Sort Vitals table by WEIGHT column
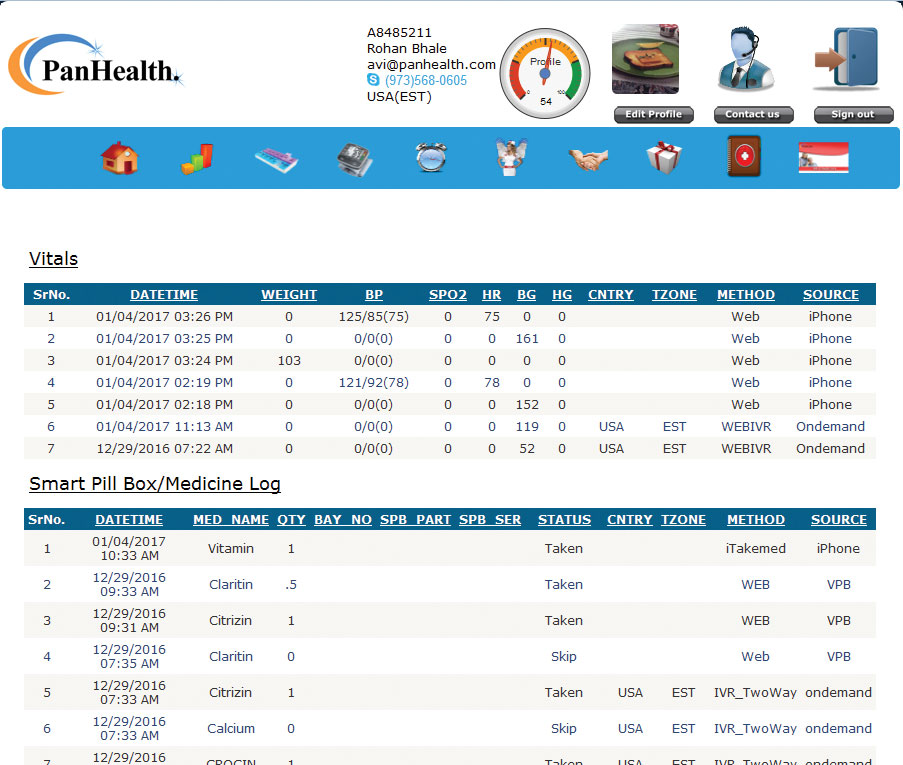The height and width of the screenshot is (765, 903). coord(289,295)
